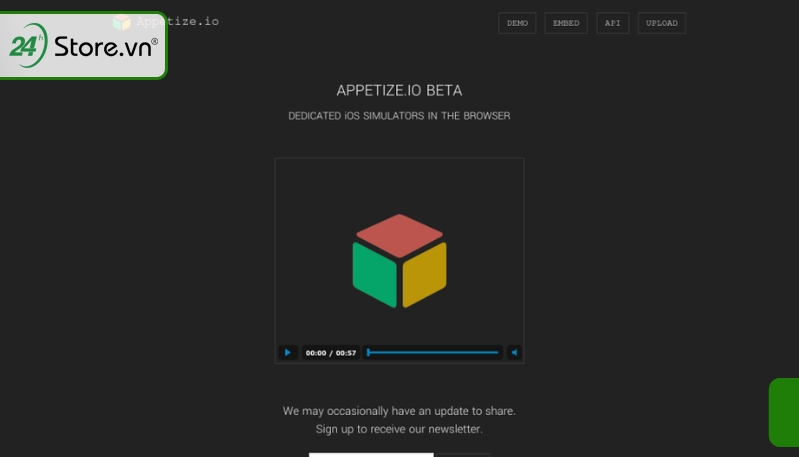This screenshot has width=799, height=457.
Task: Open the EMBED navigation item
Action: (x=566, y=23)
